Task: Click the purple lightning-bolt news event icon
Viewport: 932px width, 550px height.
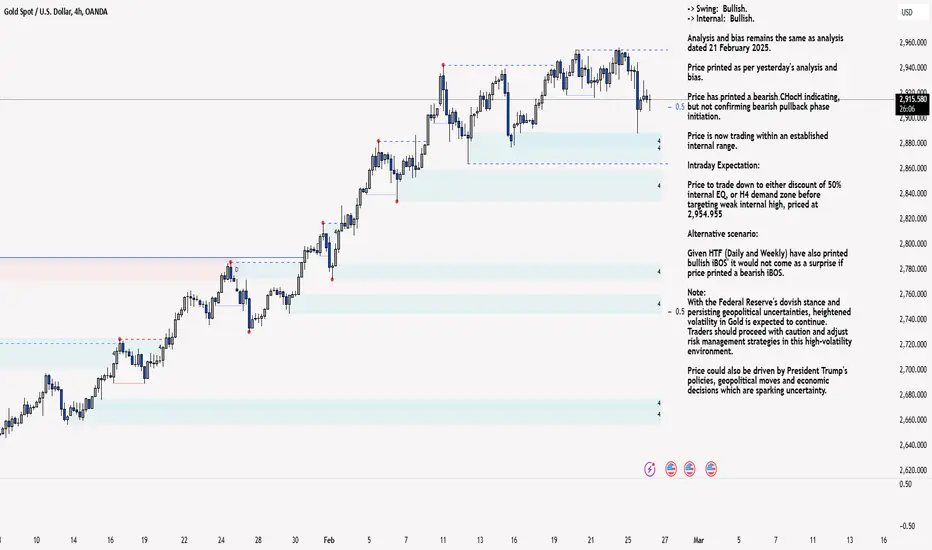Action: point(650,469)
